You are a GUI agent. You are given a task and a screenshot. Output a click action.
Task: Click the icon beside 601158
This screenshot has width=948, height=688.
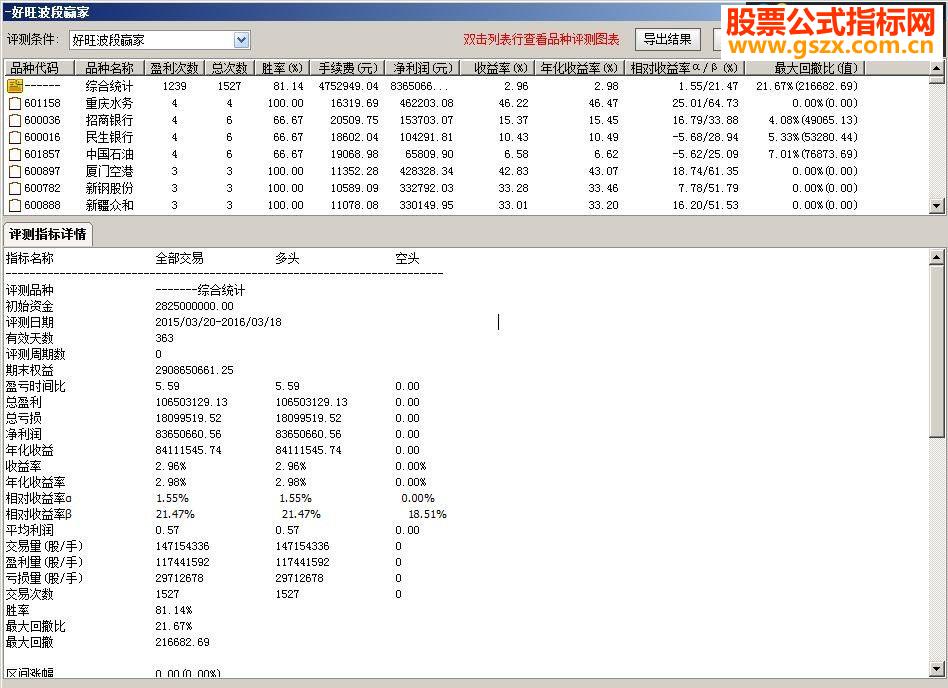15,103
